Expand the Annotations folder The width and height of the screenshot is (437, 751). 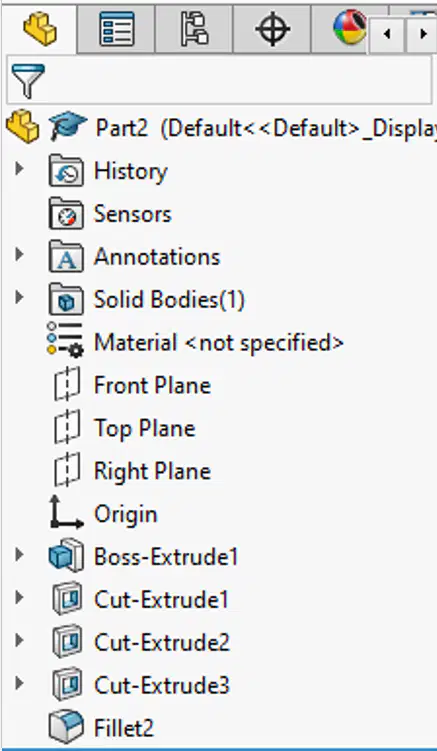[19, 254]
